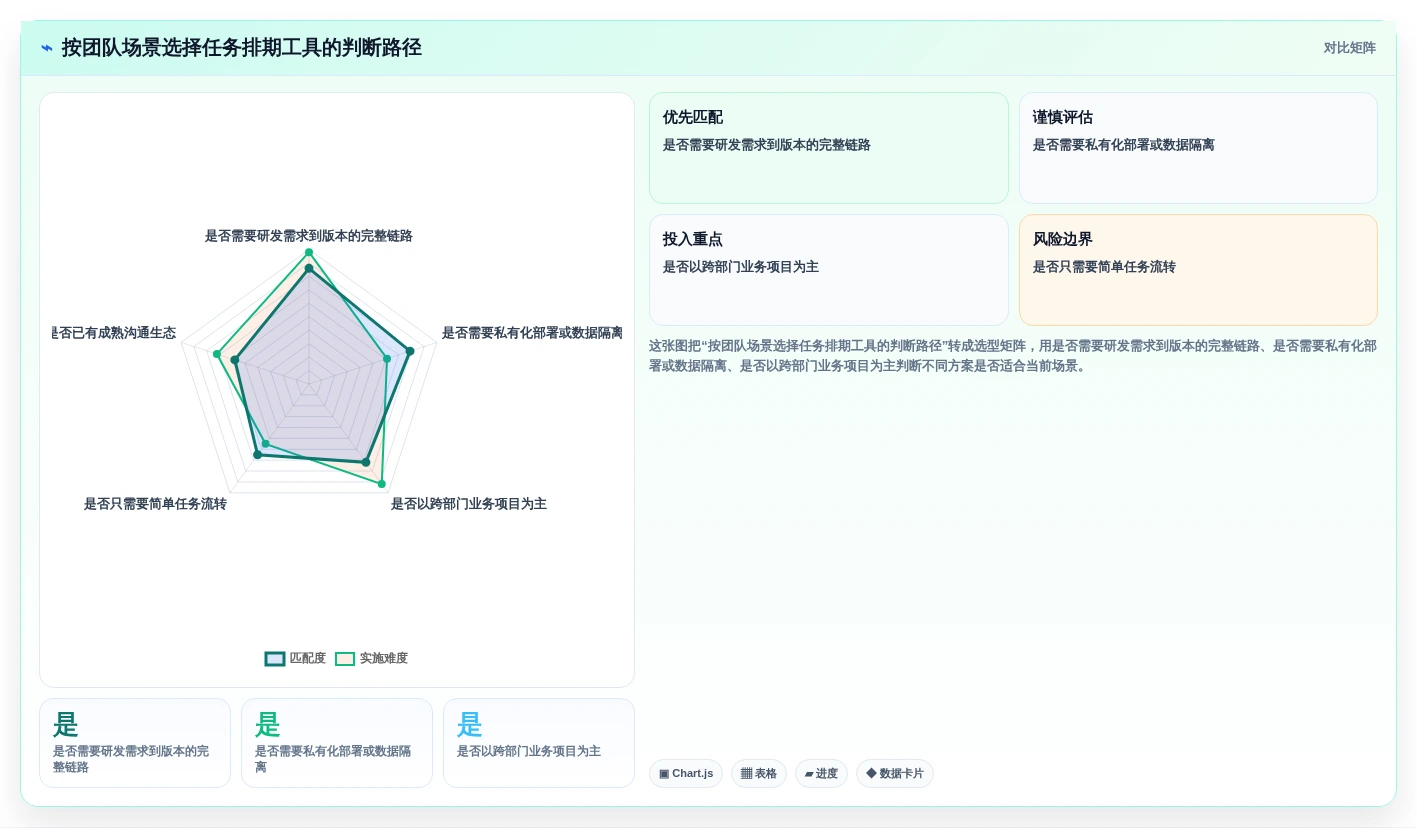This screenshot has width=1417, height=828.
Task: Open the 谨慎评估 matrix card
Action: (1198, 148)
